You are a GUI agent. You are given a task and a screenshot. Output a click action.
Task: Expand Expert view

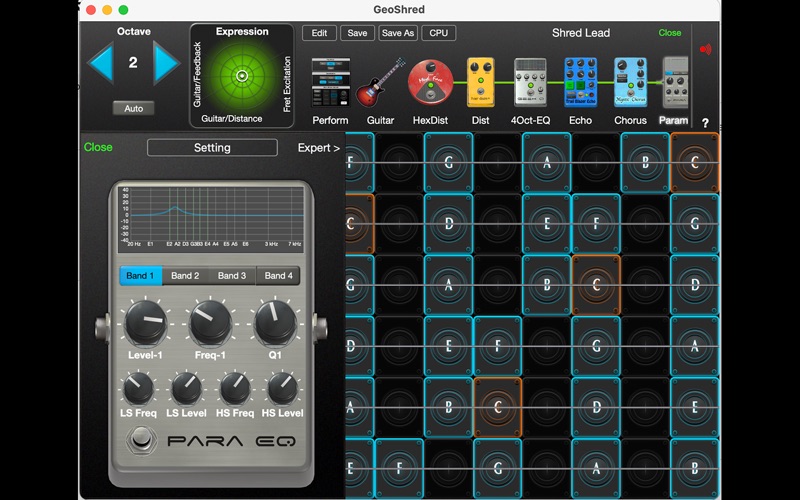pyautogui.click(x=318, y=147)
